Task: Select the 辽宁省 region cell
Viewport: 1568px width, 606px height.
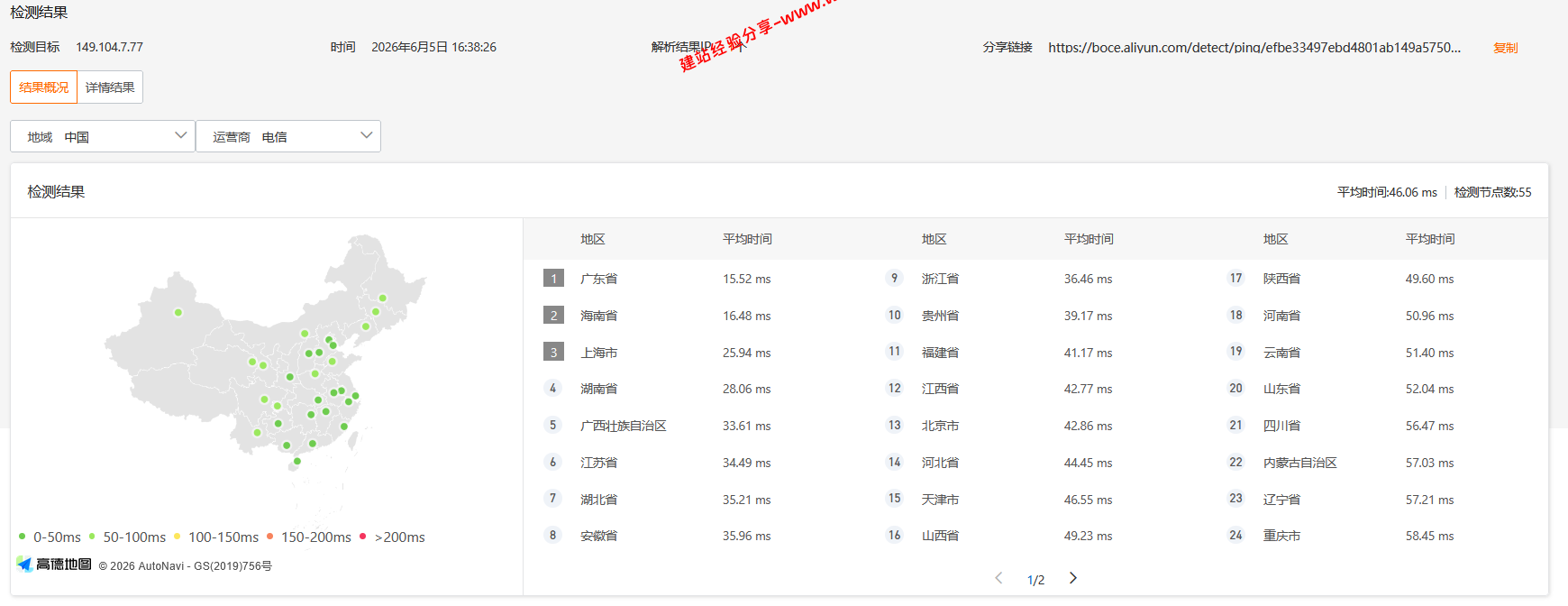Action: click(1282, 500)
